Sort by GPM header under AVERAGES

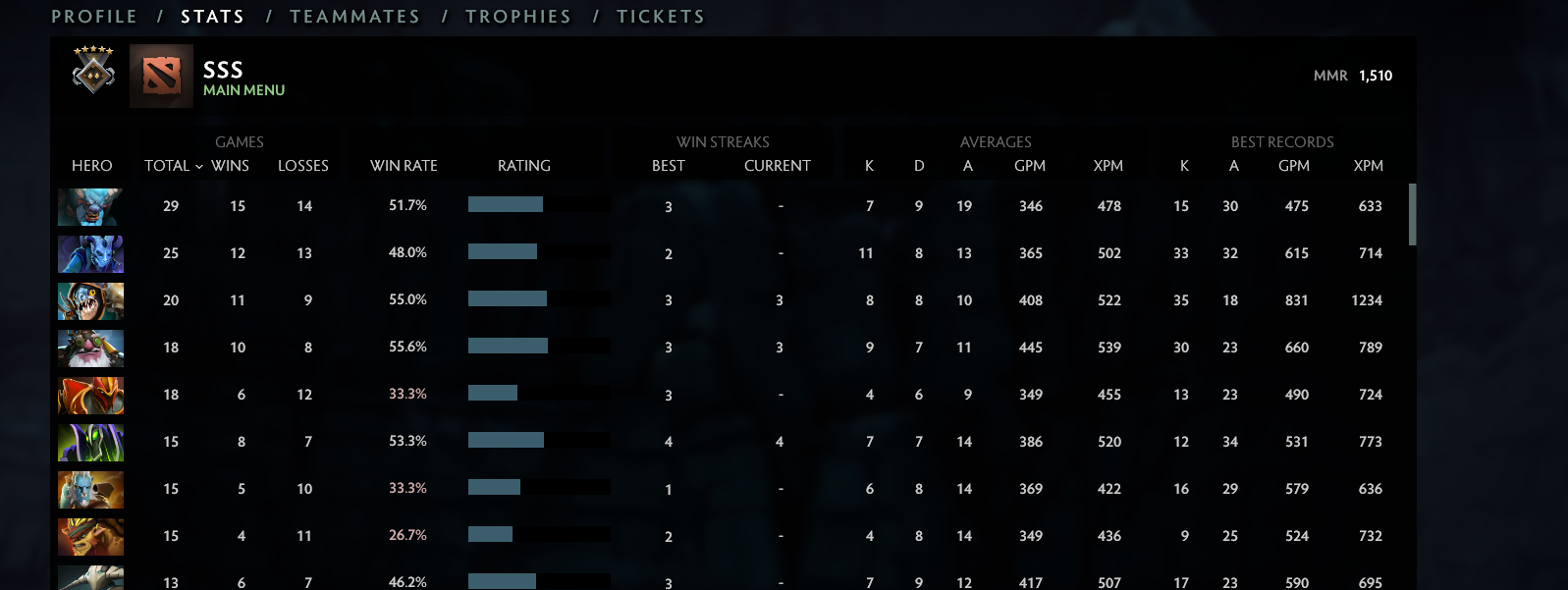pos(1030,166)
